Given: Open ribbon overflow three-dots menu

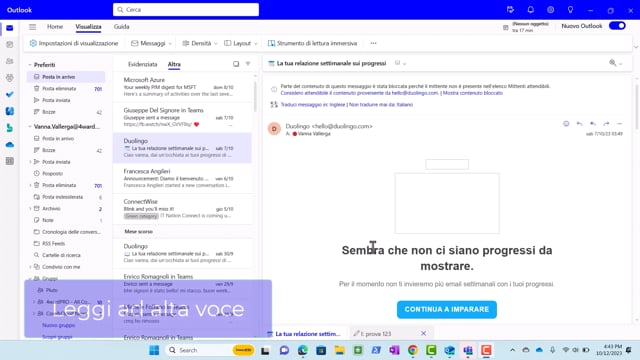Looking at the screenshot, I should (373, 43).
